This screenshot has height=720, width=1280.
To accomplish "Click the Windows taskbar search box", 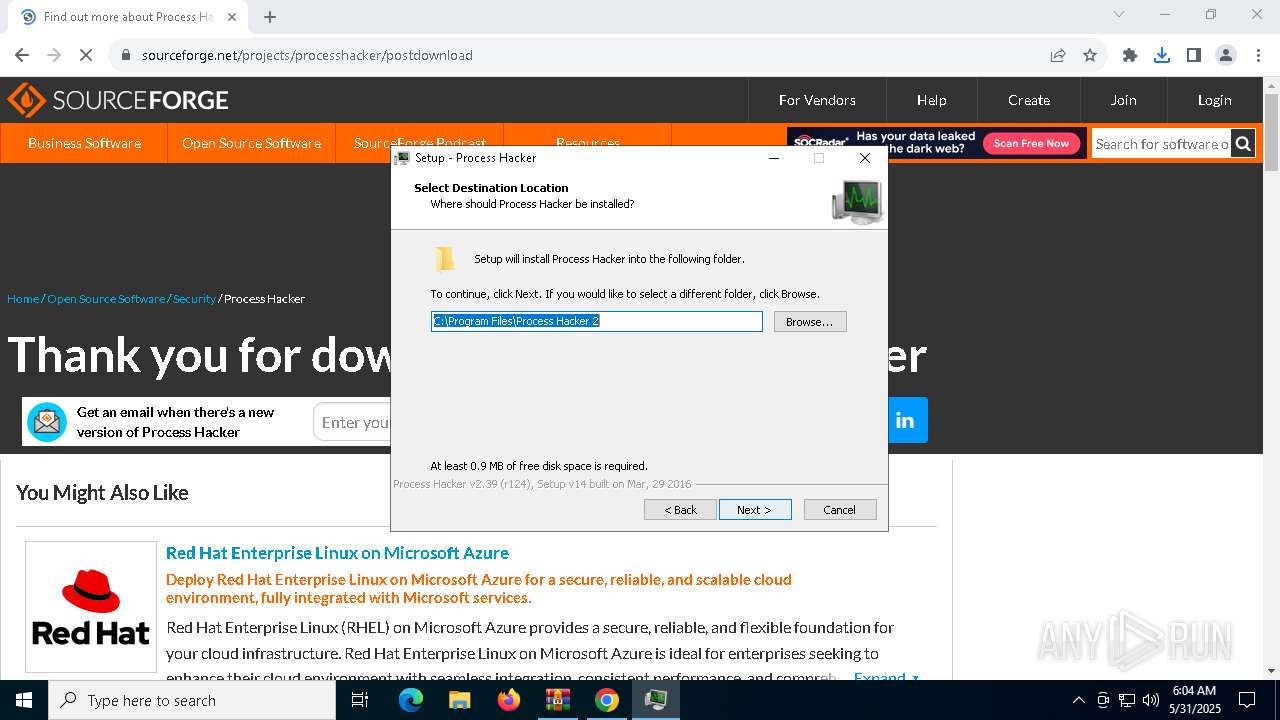I will pos(192,700).
